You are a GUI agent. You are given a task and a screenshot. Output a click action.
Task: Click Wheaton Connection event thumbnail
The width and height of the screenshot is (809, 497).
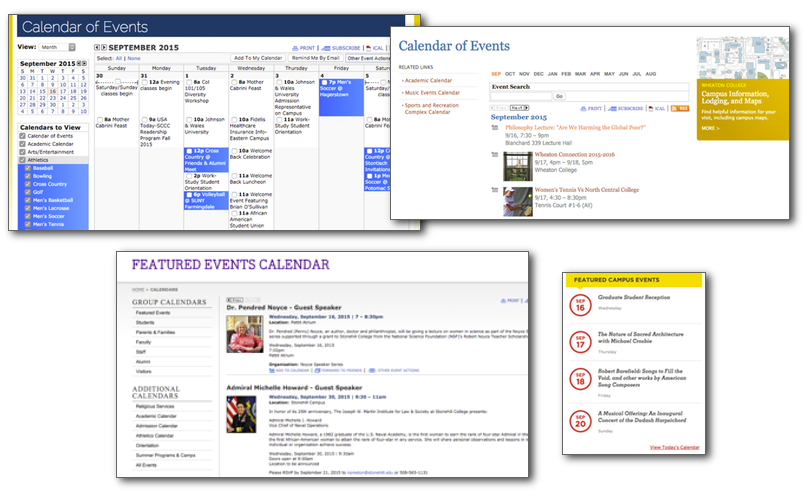(517, 166)
